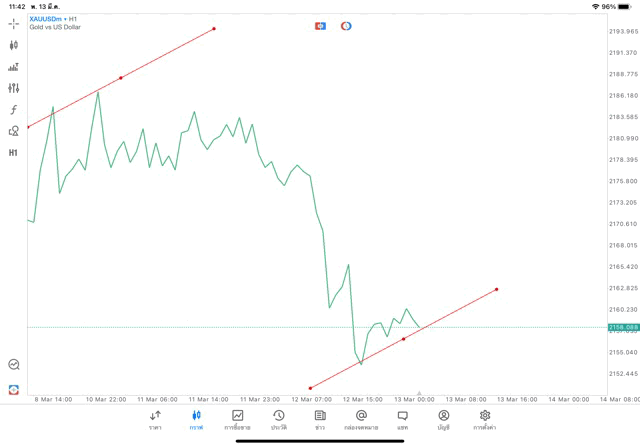
Task: Switch to the ราคา quotes tab
Action: click(155, 420)
